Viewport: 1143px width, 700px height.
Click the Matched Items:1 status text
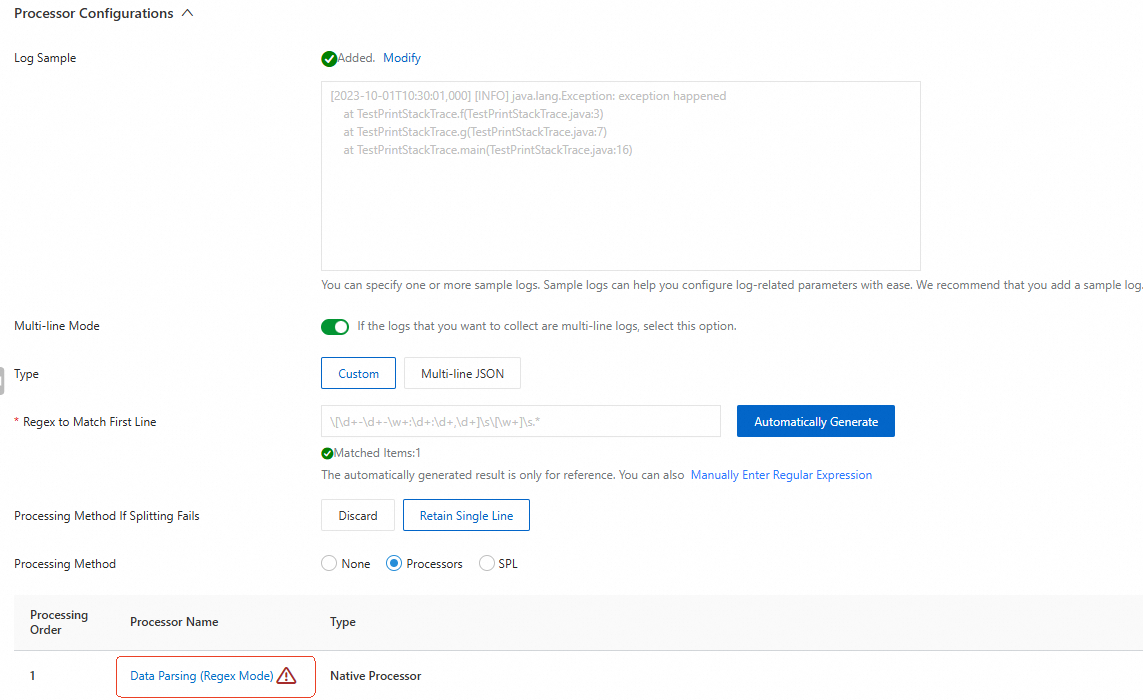point(377,453)
